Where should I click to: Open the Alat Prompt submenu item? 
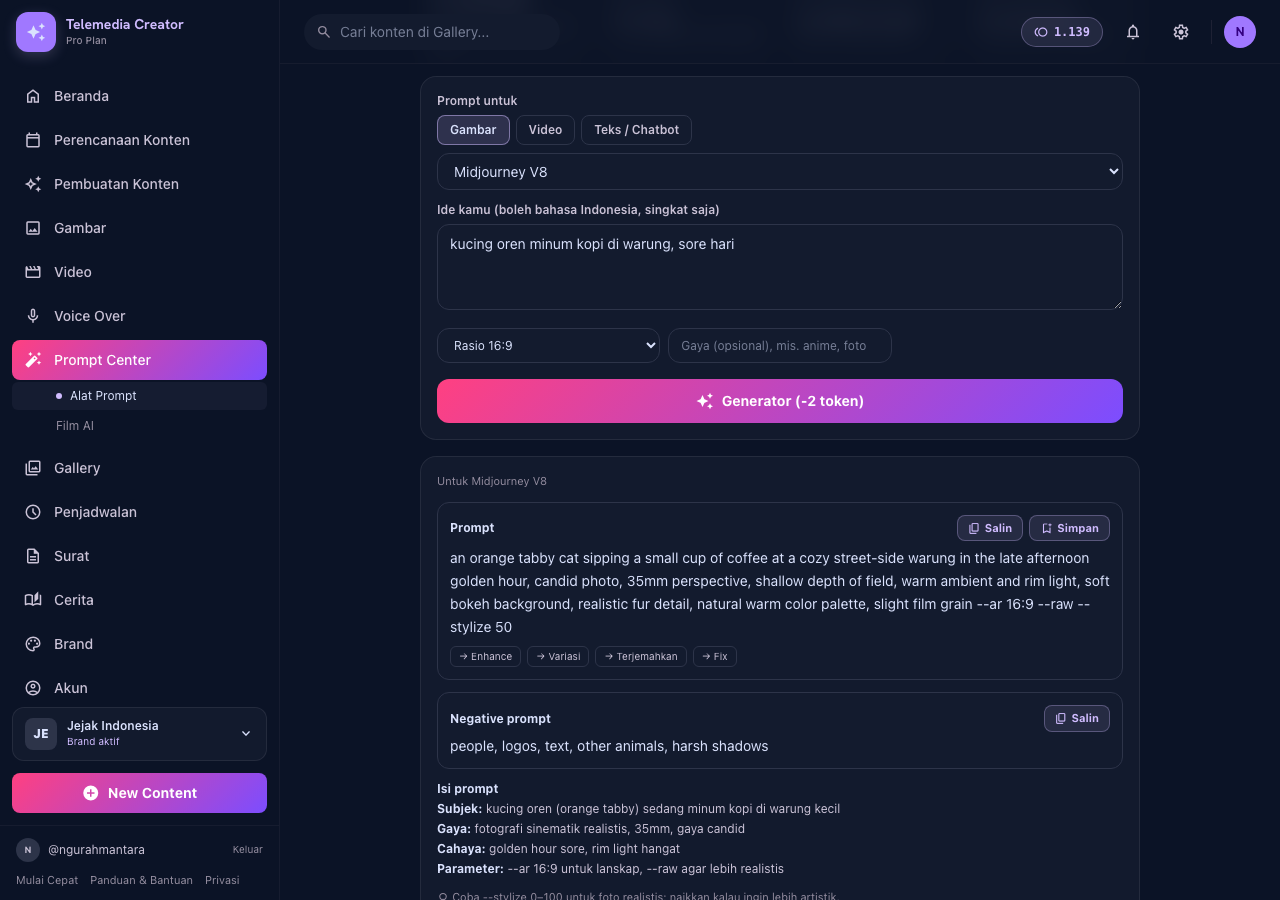(139, 396)
